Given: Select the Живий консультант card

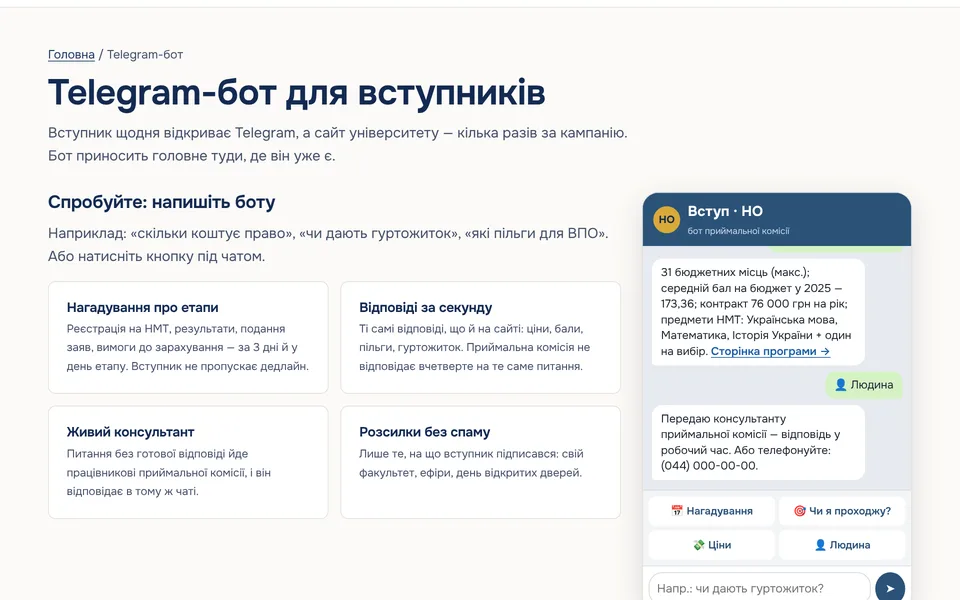Looking at the screenshot, I should coord(188,462).
